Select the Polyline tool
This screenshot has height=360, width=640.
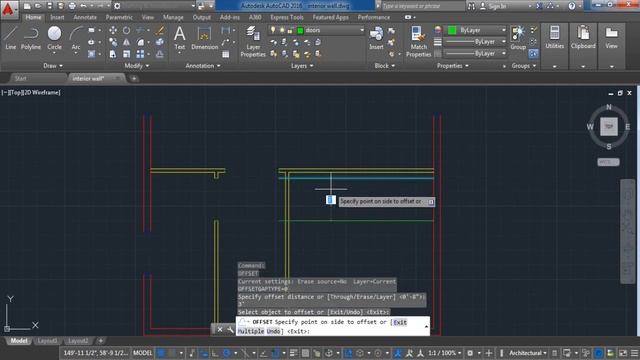click(x=31, y=38)
